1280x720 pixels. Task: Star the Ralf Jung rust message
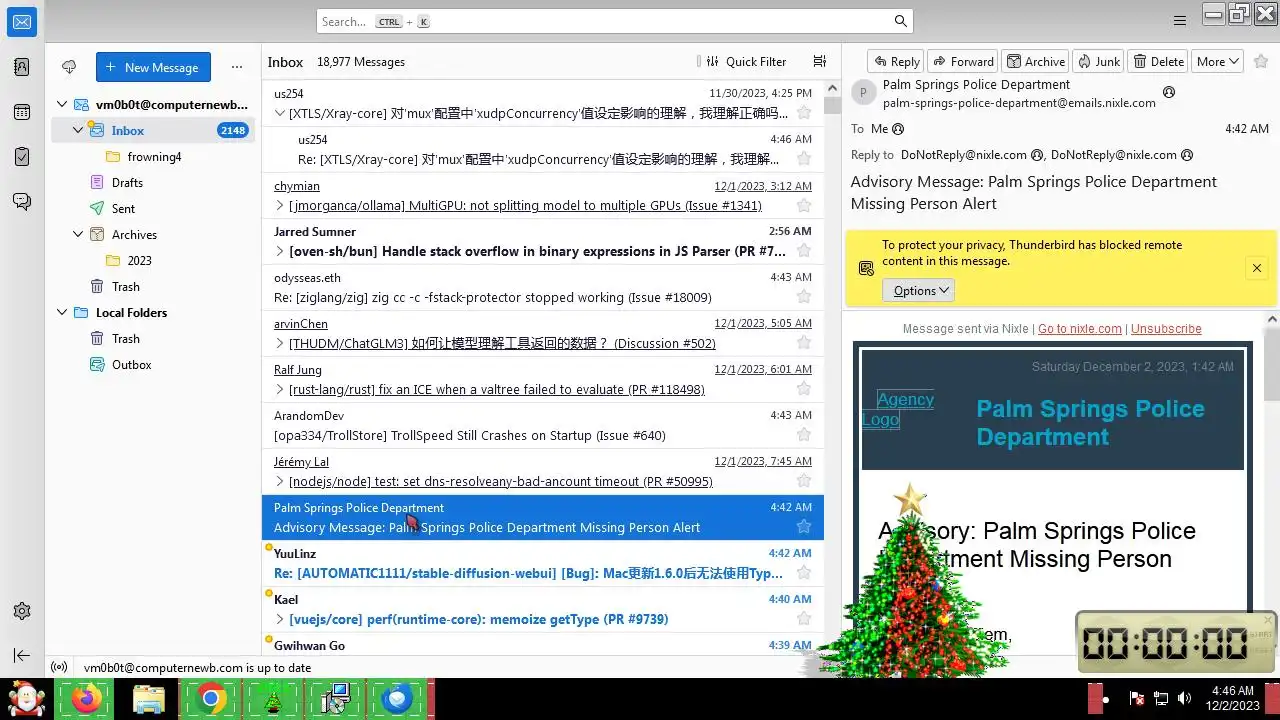[x=803, y=389]
